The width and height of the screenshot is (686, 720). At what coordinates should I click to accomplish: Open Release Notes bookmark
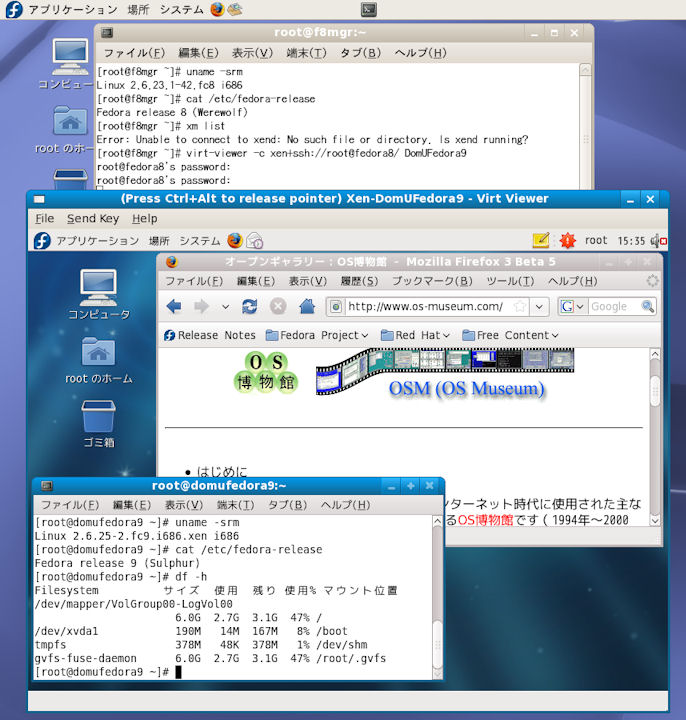[210, 335]
